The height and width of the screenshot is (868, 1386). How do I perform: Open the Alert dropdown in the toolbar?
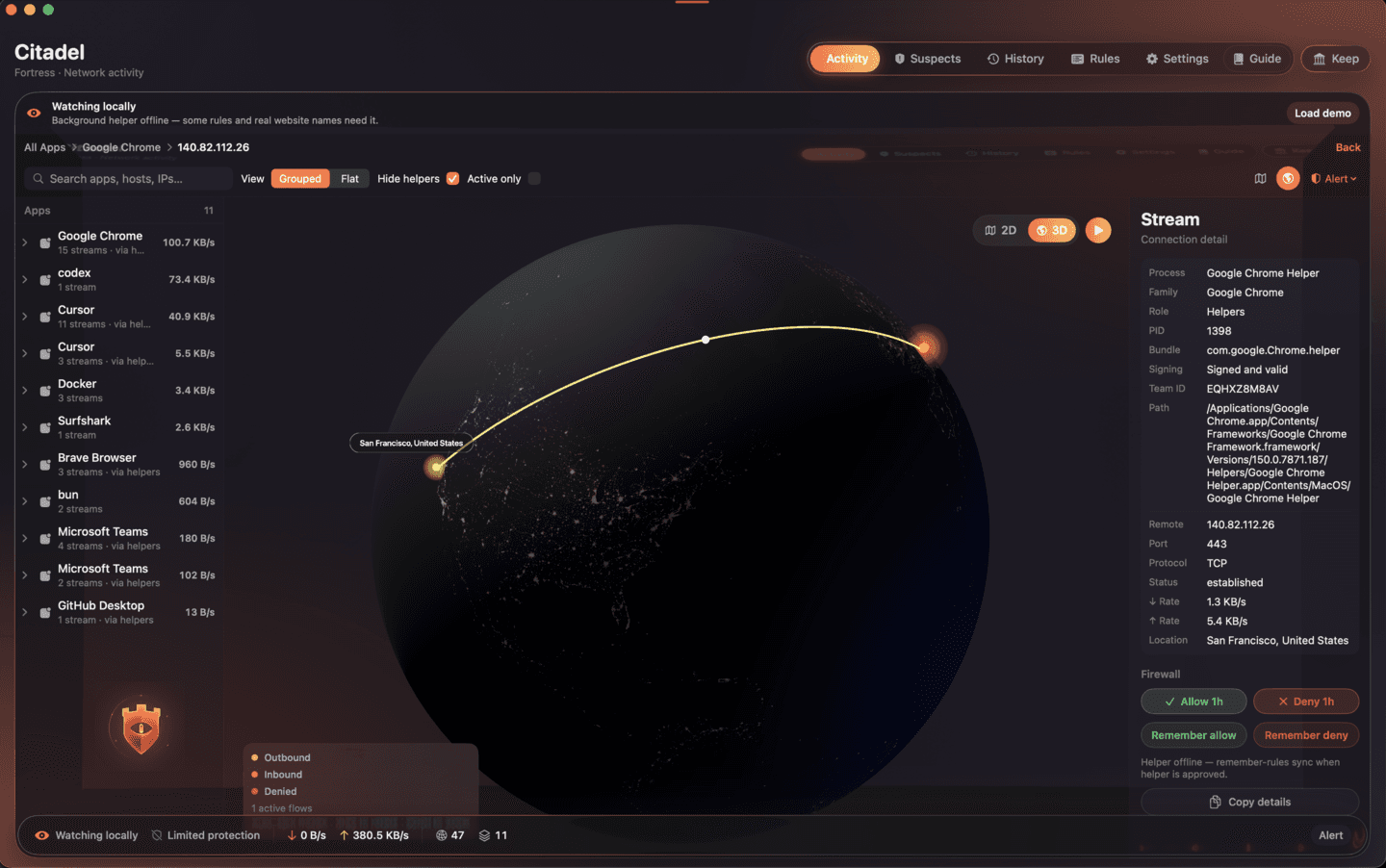coord(1334,179)
